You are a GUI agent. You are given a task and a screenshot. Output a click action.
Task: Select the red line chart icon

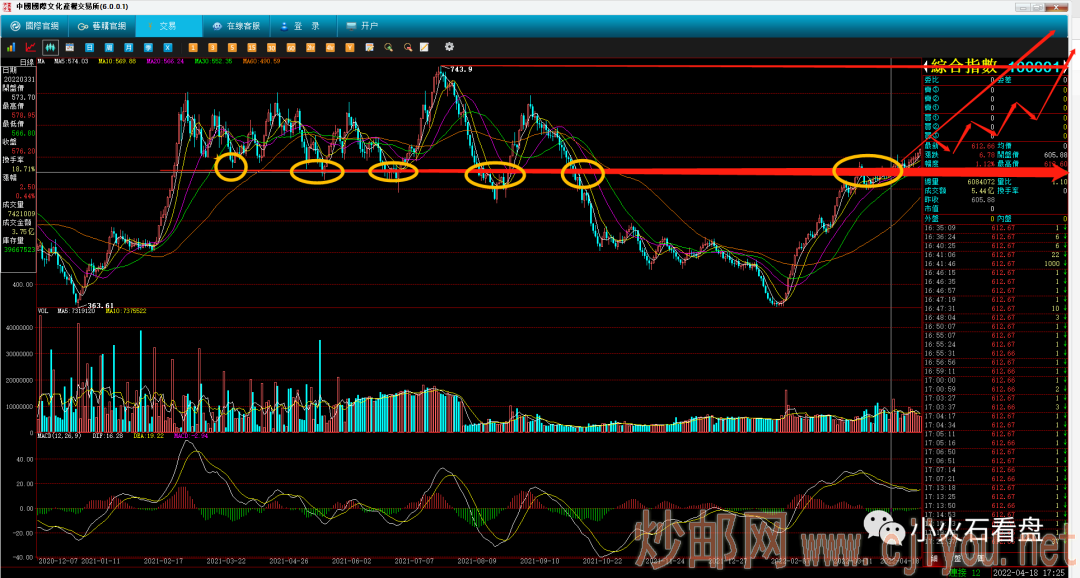pyautogui.click(x=30, y=47)
